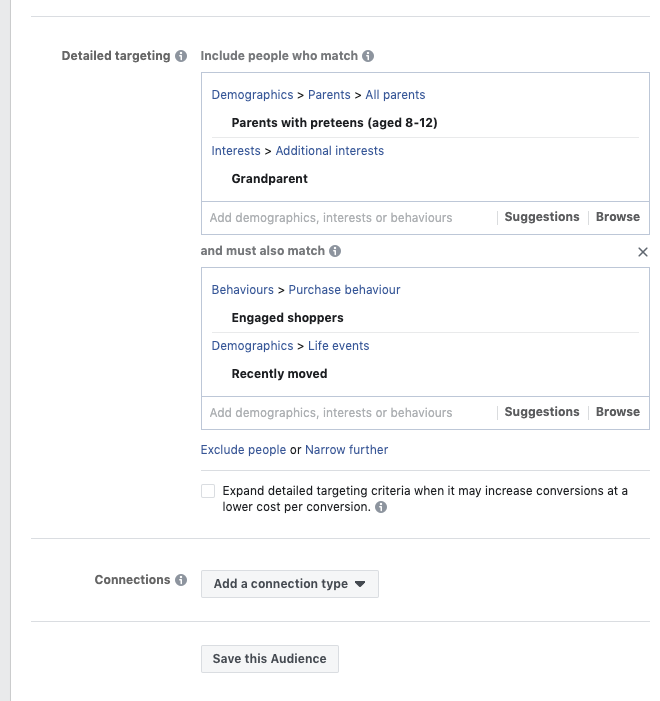Click Save this Audience button
660x701 pixels.
270,659
